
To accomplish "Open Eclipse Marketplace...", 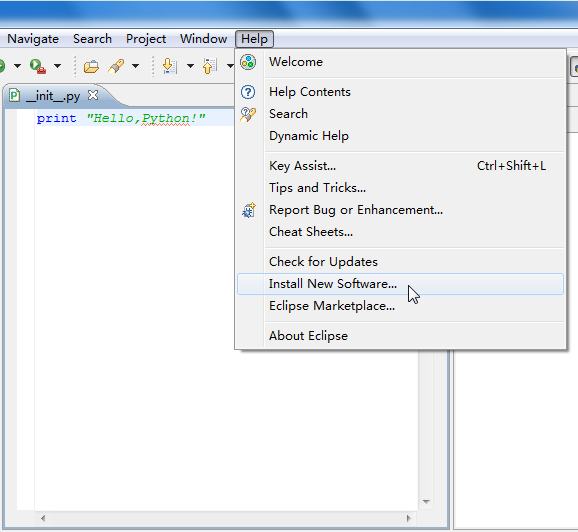I will pos(401,306).
